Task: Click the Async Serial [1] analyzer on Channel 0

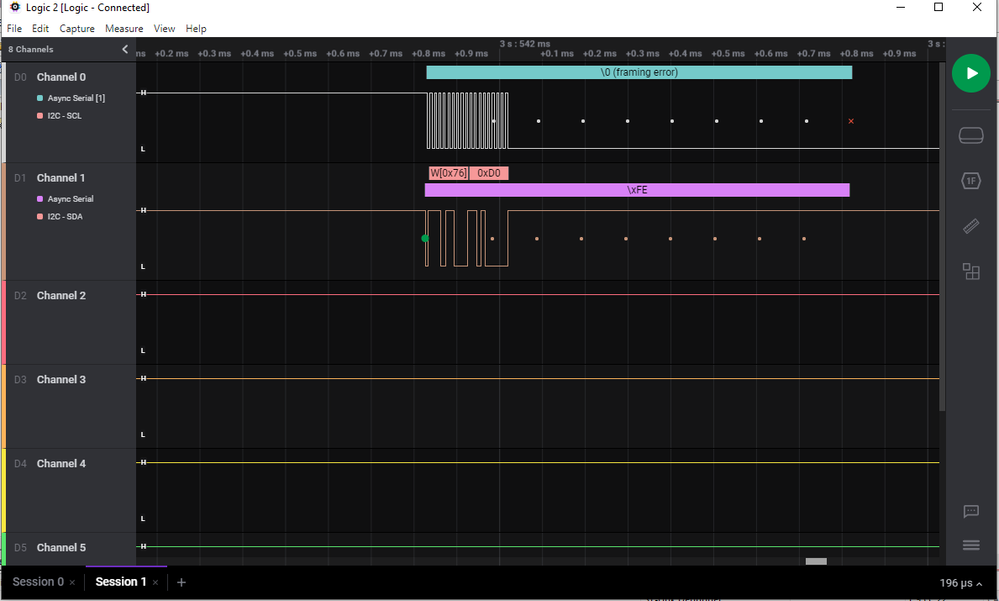Action: click(76, 98)
